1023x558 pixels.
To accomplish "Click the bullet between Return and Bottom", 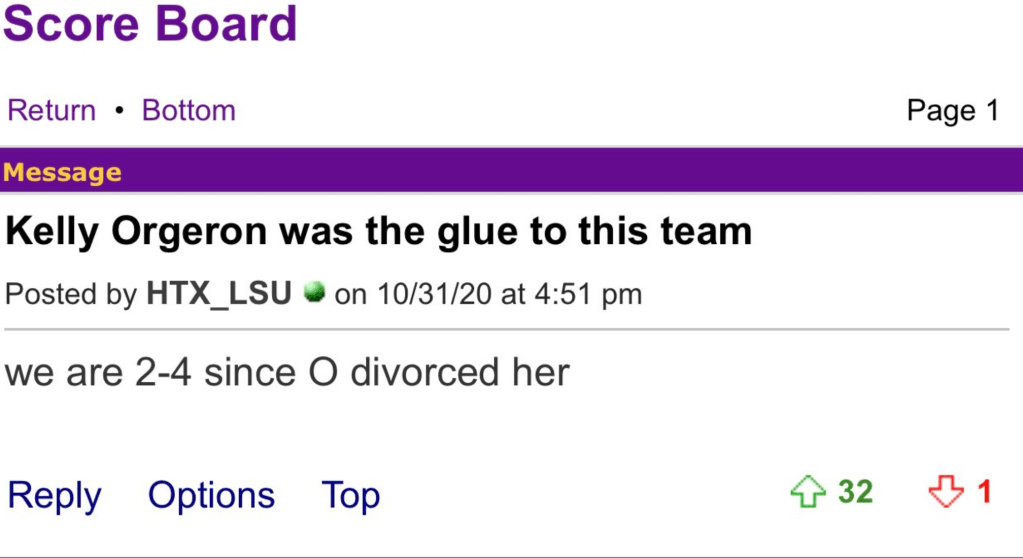I will click(119, 110).
